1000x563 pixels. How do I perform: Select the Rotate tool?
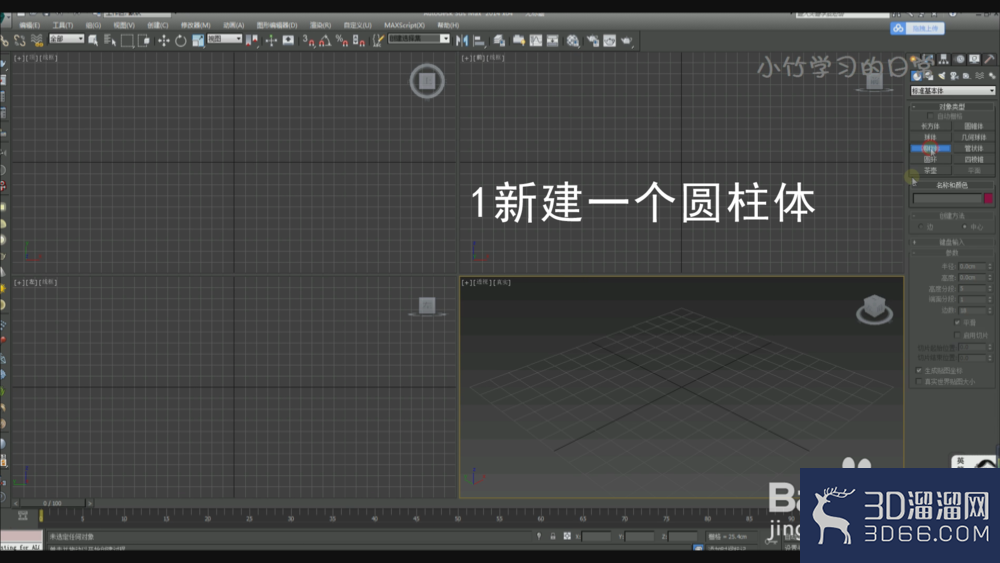[180, 41]
